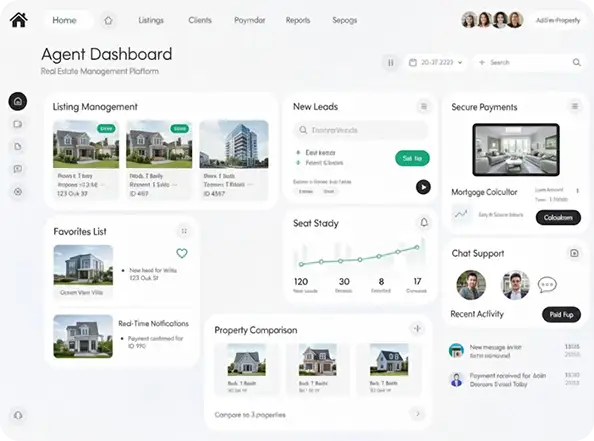Toggle the heart favorite on Ocean View Villa
Image resolution: width=594 pixels, height=441 pixels.
click(182, 253)
